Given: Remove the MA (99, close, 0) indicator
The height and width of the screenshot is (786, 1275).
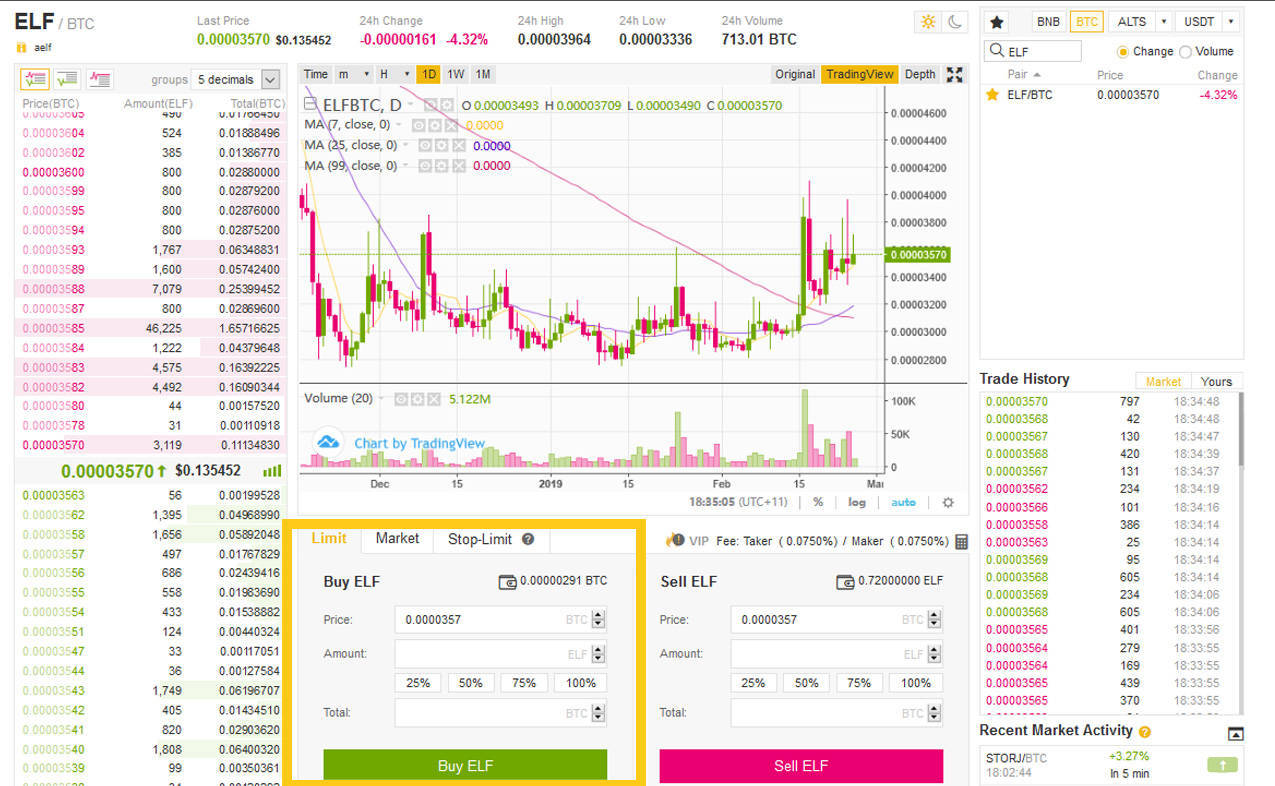Looking at the screenshot, I should point(461,166).
